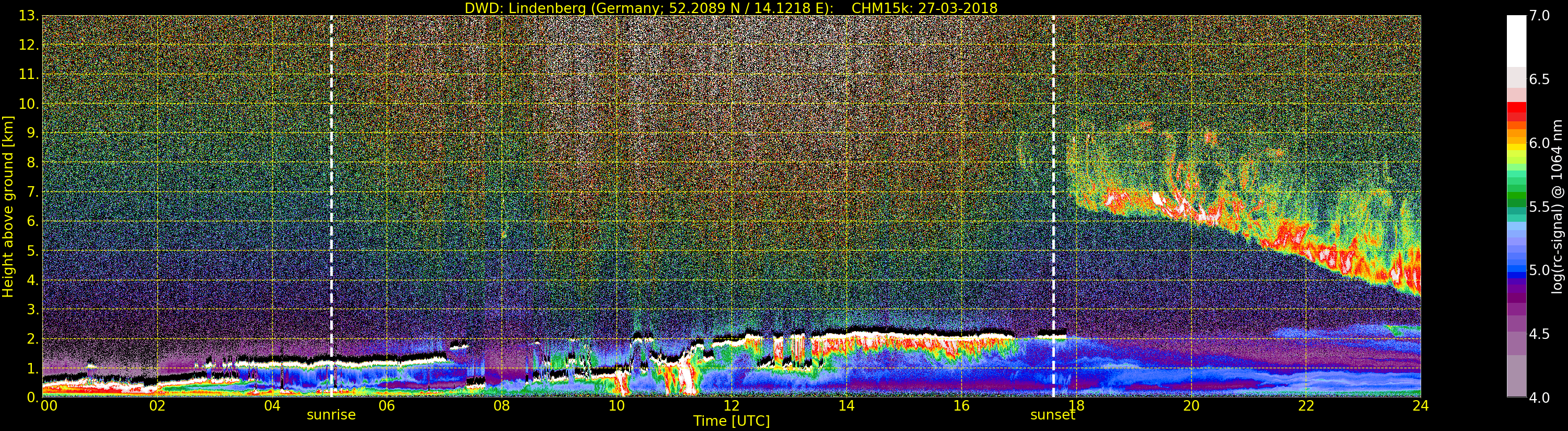This screenshot has height=431, width=1568.
Task: Click the '00' time tick label
Action: (49, 405)
